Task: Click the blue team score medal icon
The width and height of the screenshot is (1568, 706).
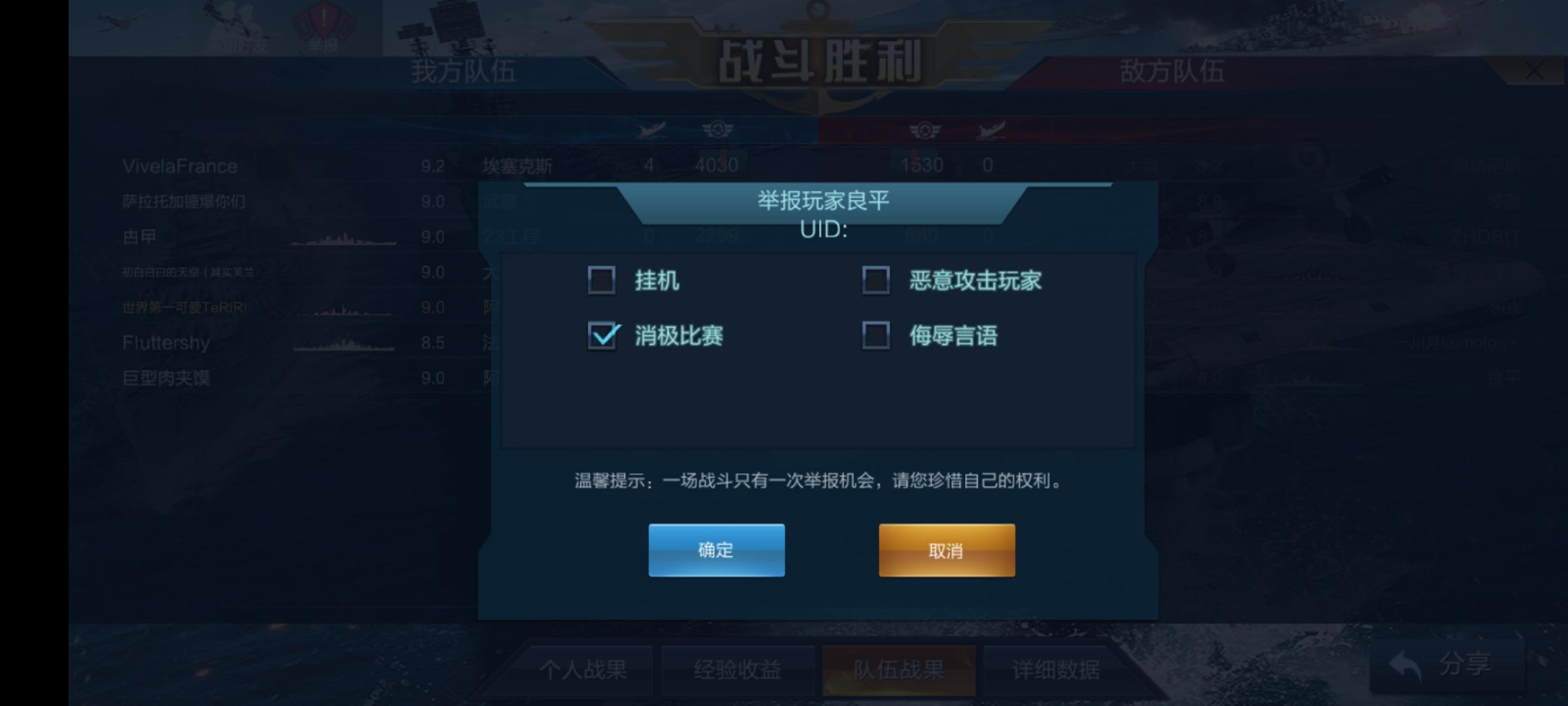Action: point(717,130)
